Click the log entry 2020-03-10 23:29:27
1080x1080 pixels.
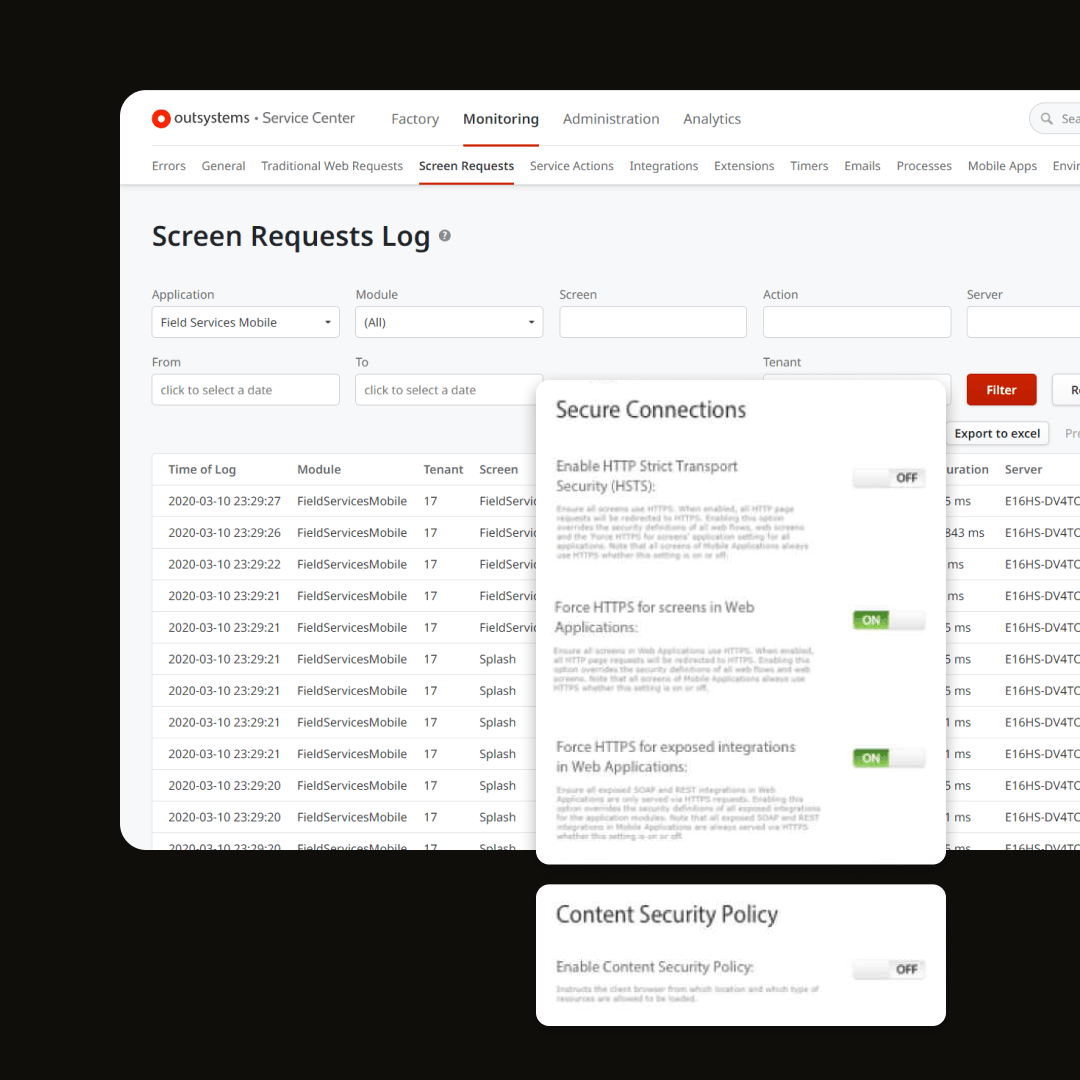coord(225,501)
